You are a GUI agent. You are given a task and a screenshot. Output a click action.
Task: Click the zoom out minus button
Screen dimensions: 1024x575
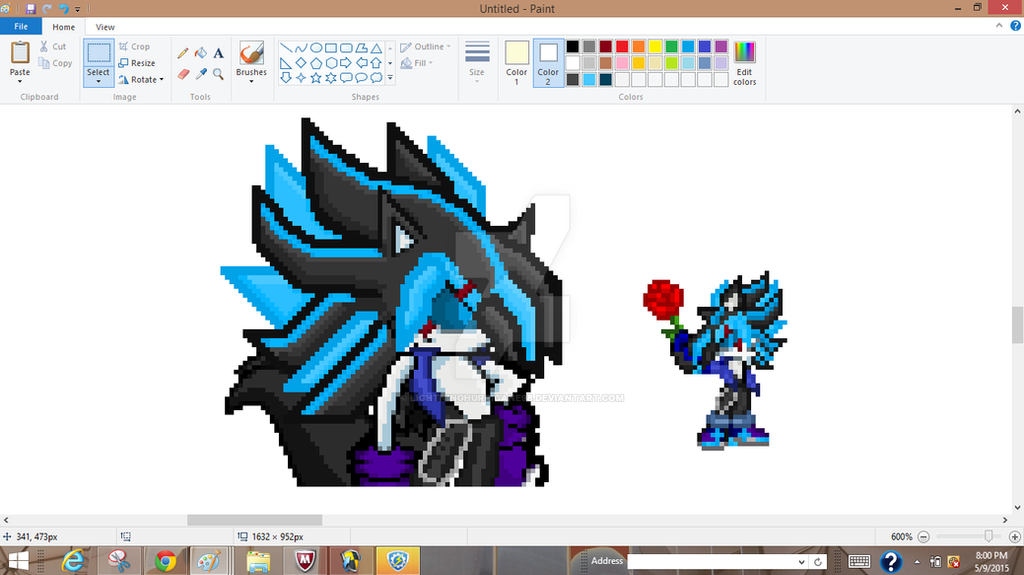point(923,536)
